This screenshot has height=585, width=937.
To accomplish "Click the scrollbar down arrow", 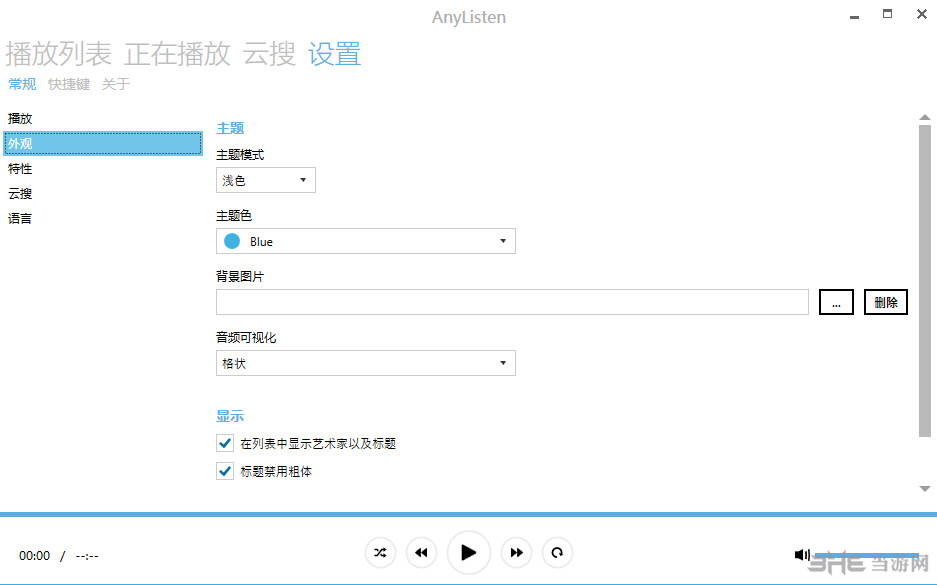I will (x=925, y=489).
